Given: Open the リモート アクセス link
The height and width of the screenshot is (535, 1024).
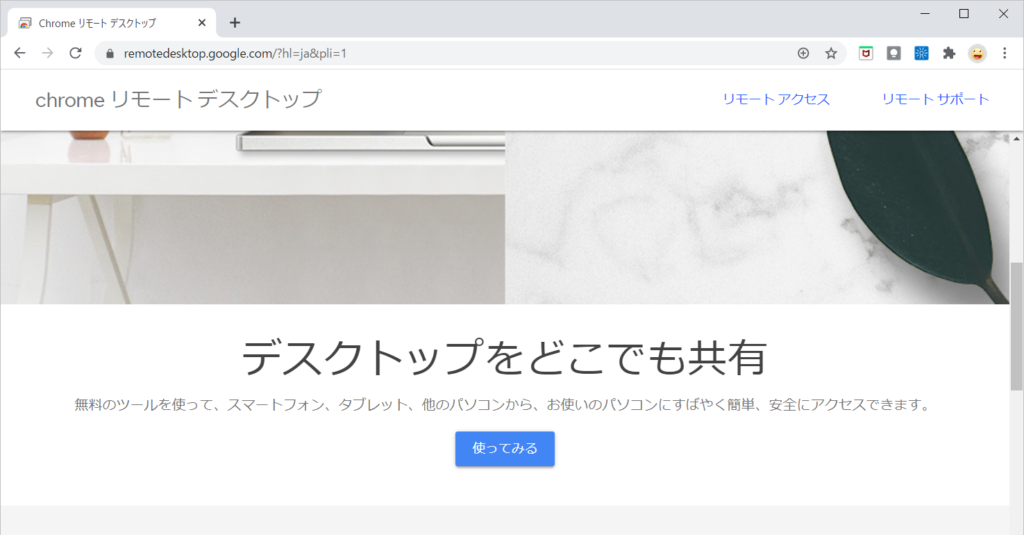Looking at the screenshot, I should (776, 99).
